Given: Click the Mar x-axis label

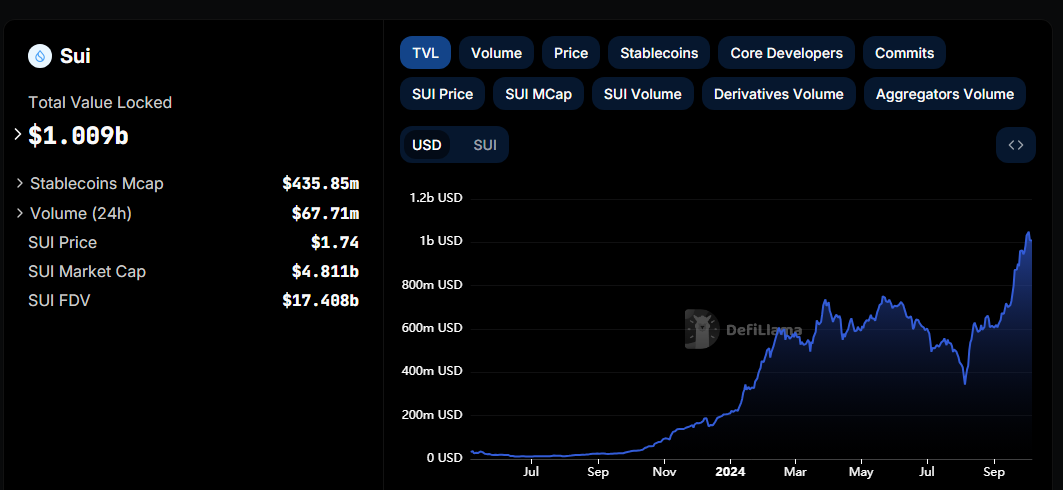Looking at the screenshot, I should (x=796, y=472).
